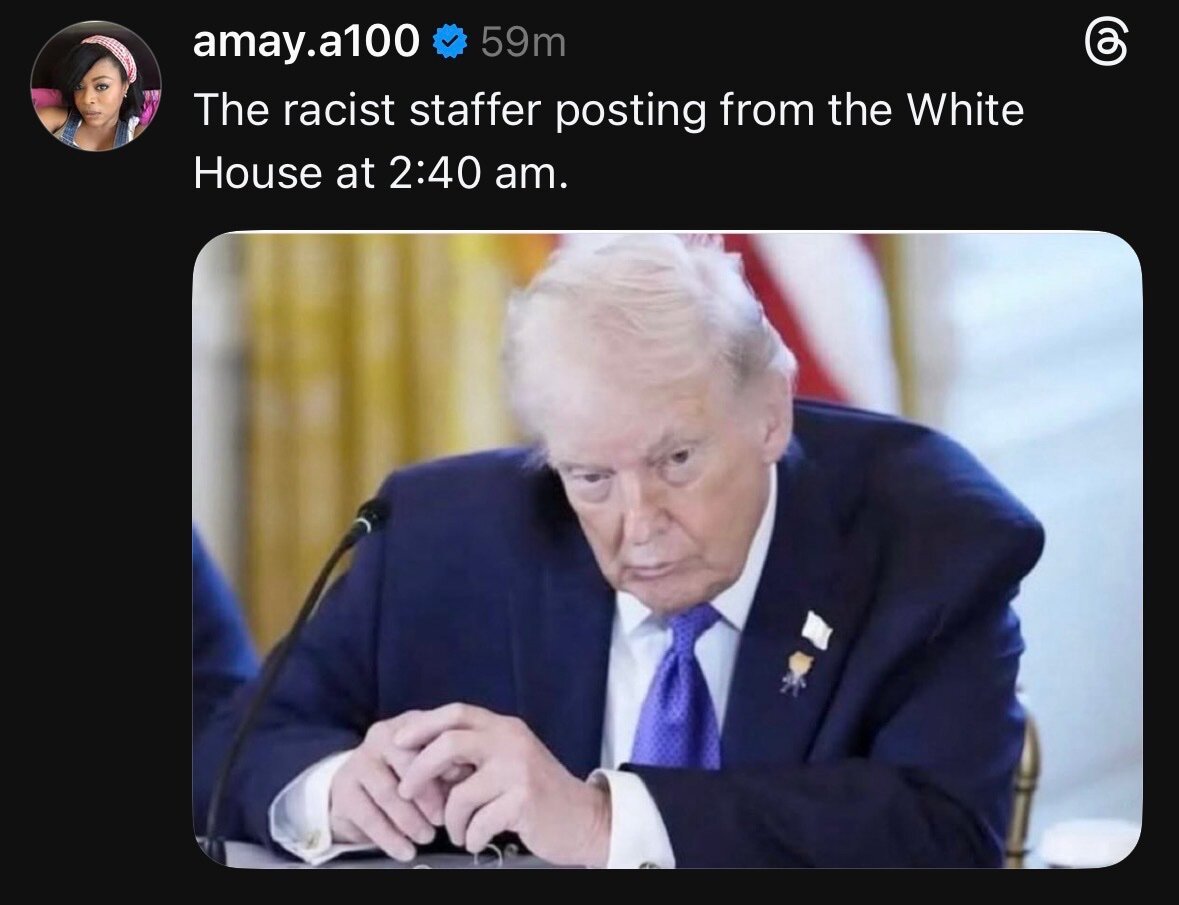
Task: Tap the red-striped flag behind the man
Action: pyautogui.click(x=808, y=316)
